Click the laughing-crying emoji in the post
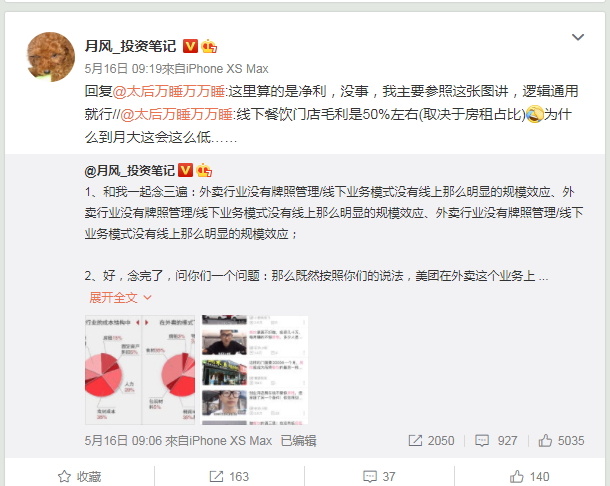Viewport: 610px width, 486px height. click(x=534, y=114)
